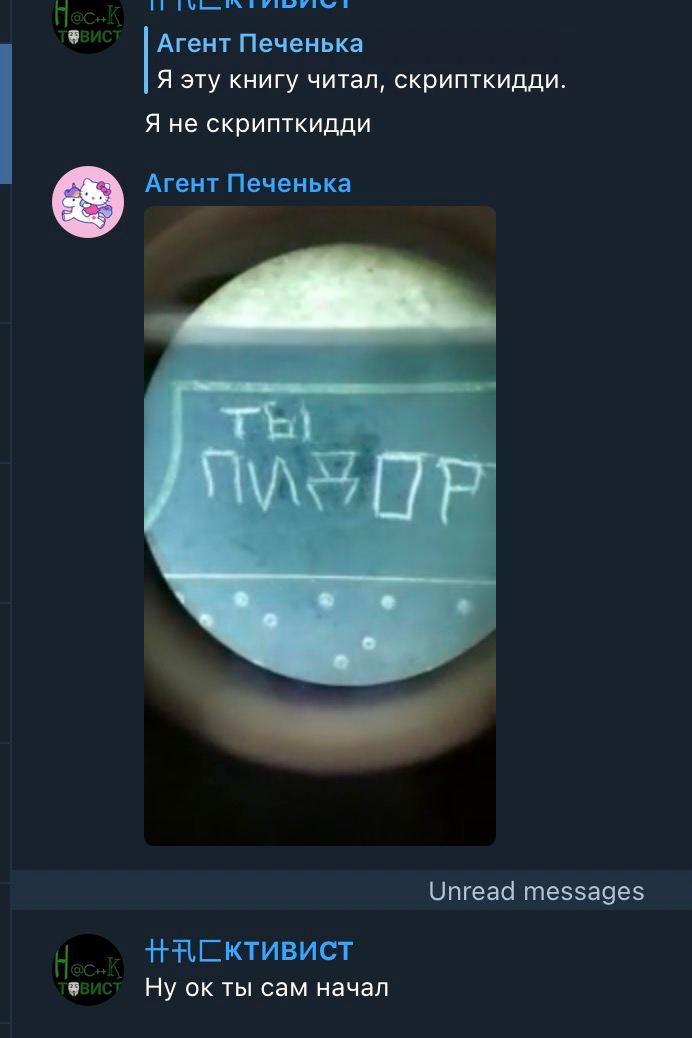Click the highlighted blue chat strip in left sidebar
The image size is (692, 1038).
tap(5, 114)
